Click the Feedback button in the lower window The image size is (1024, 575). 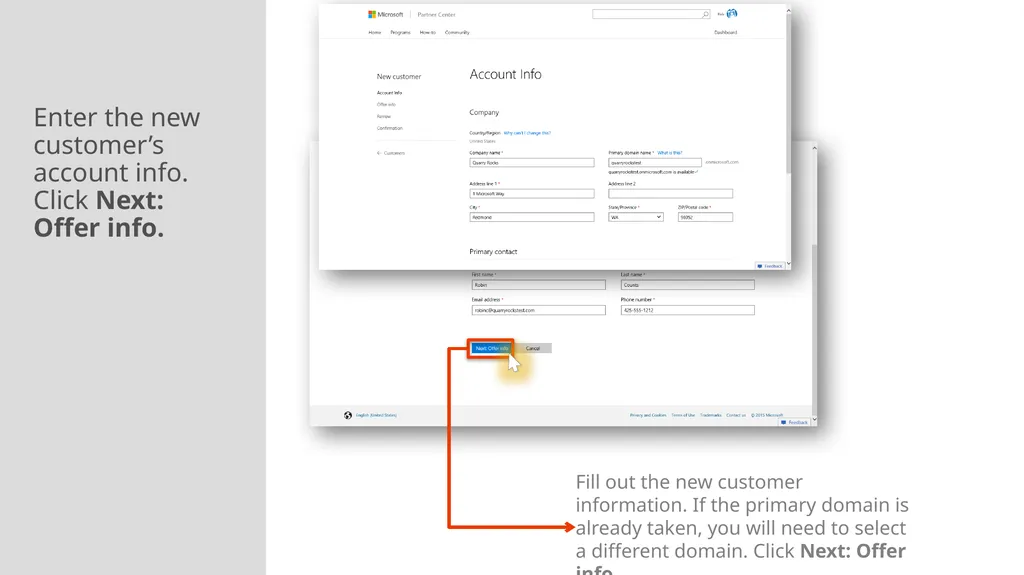(x=794, y=423)
